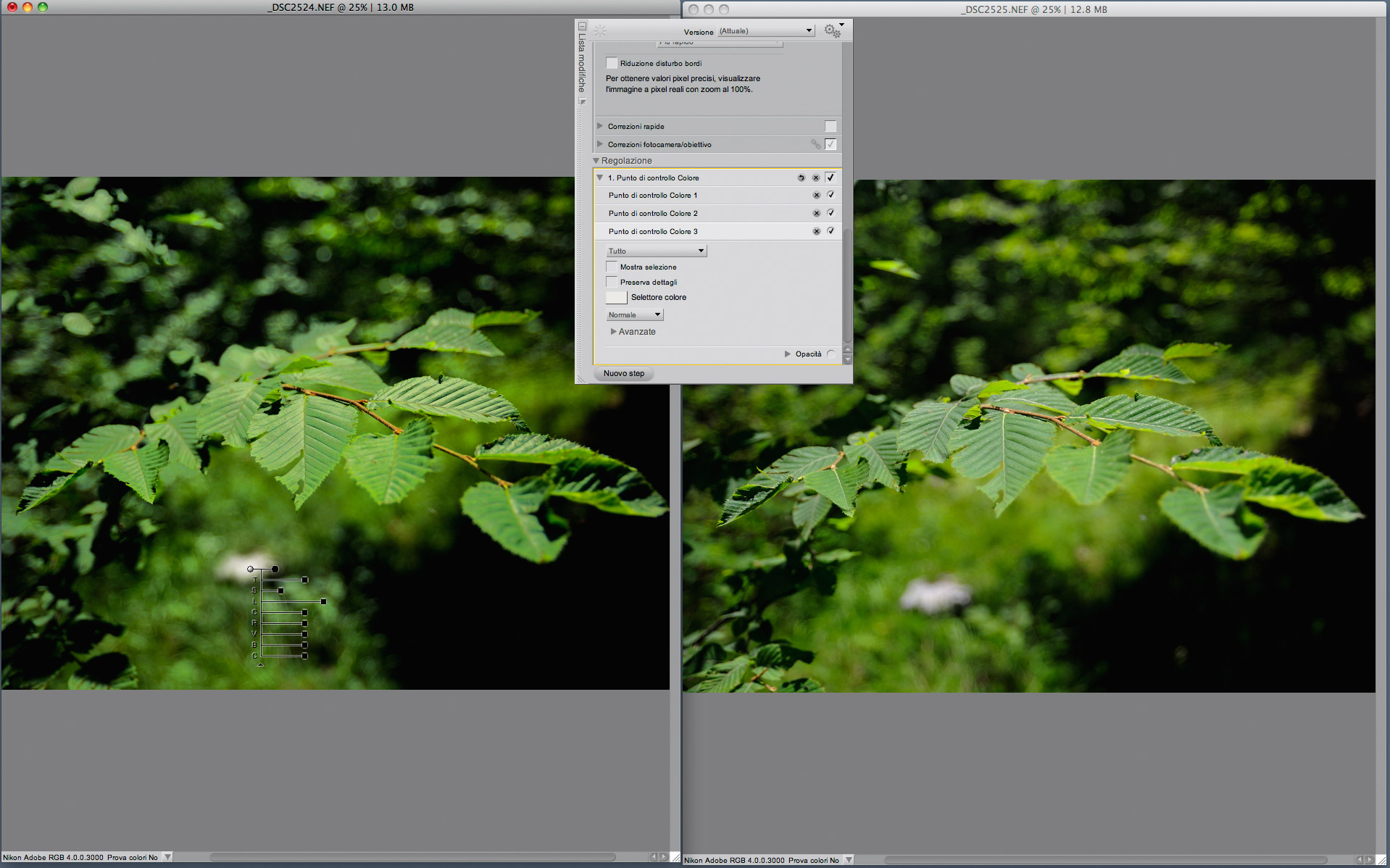Enable Riduzione disturbo bordi checkbox
The image size is (1390, 868).
tap(612, 63)
